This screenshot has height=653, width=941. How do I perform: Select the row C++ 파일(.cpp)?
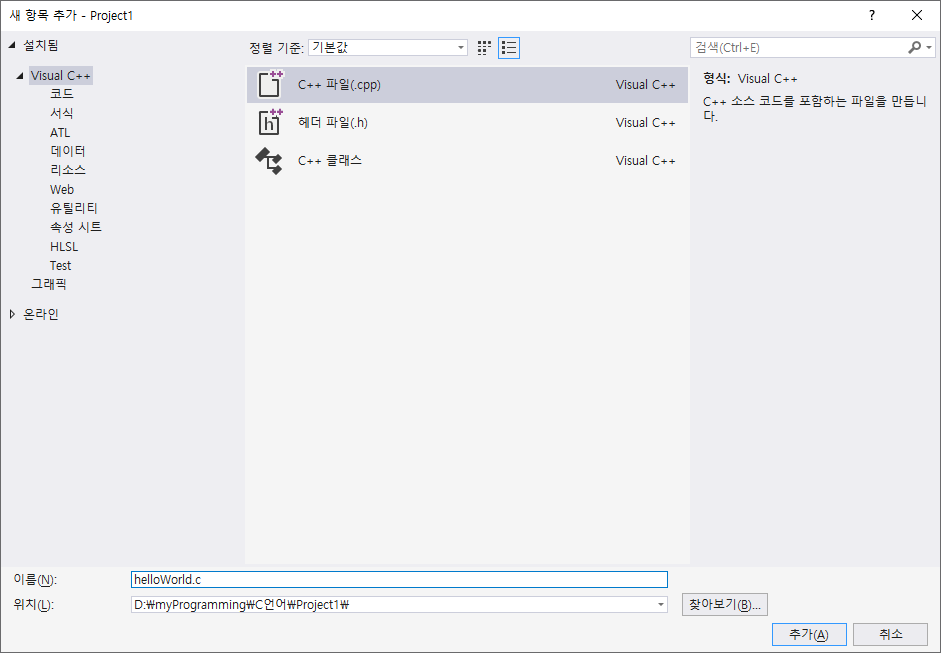click(467, 85)
